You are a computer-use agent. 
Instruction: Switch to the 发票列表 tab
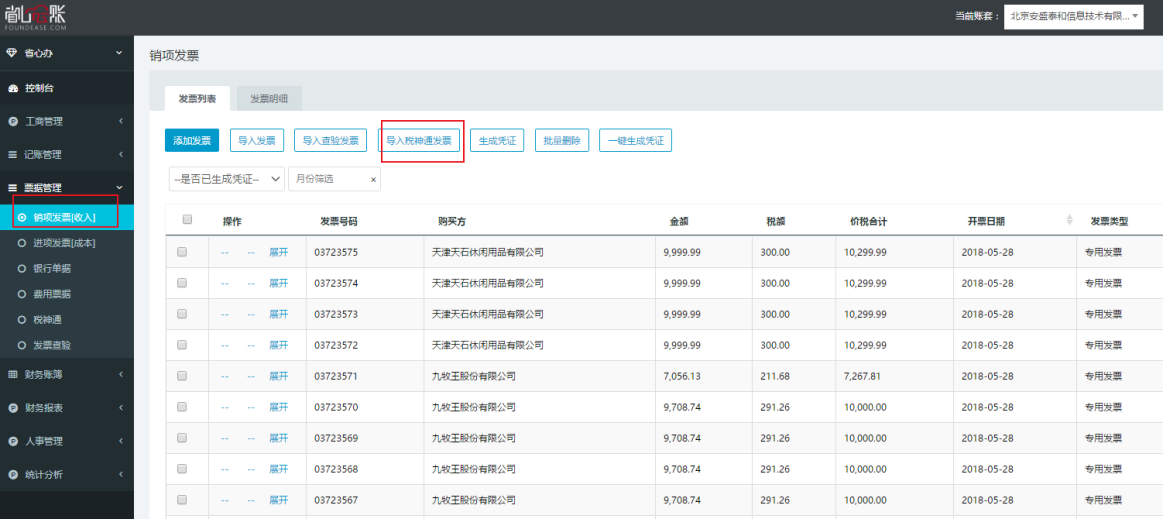[x=197, y=99]
